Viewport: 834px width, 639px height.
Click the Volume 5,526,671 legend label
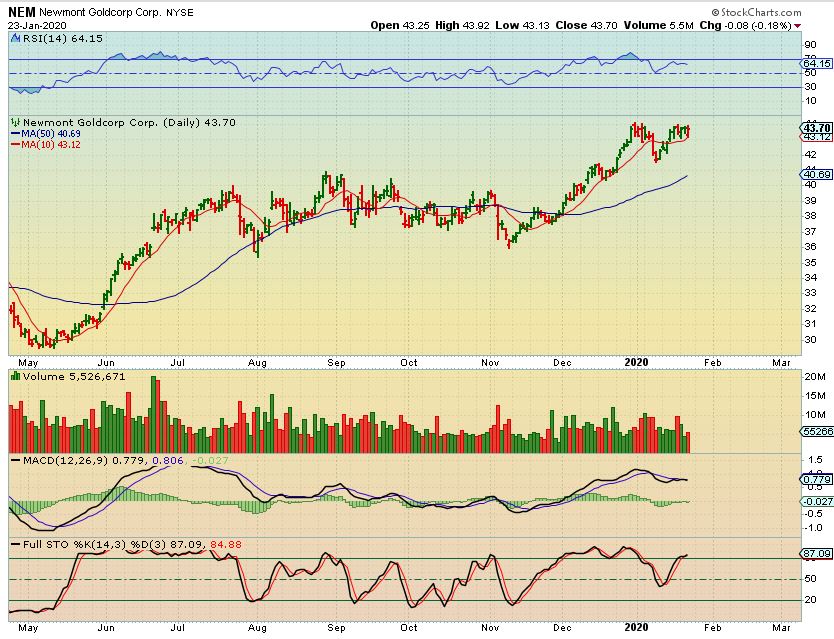74,377
